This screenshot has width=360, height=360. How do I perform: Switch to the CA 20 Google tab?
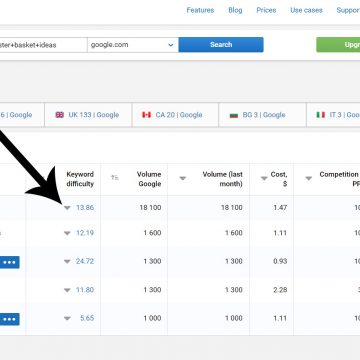click(x=175, y=115)
